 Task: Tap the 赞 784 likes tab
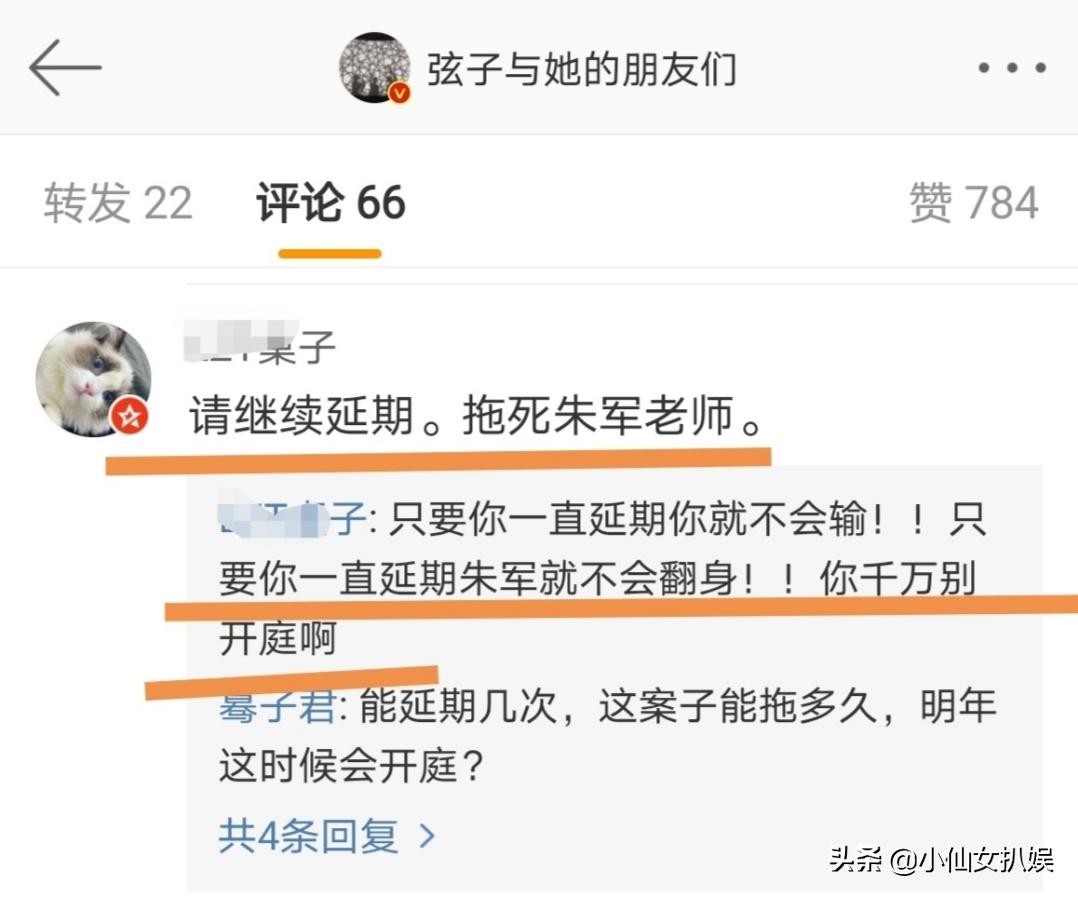pyautogui.click(x=974, y=203)
